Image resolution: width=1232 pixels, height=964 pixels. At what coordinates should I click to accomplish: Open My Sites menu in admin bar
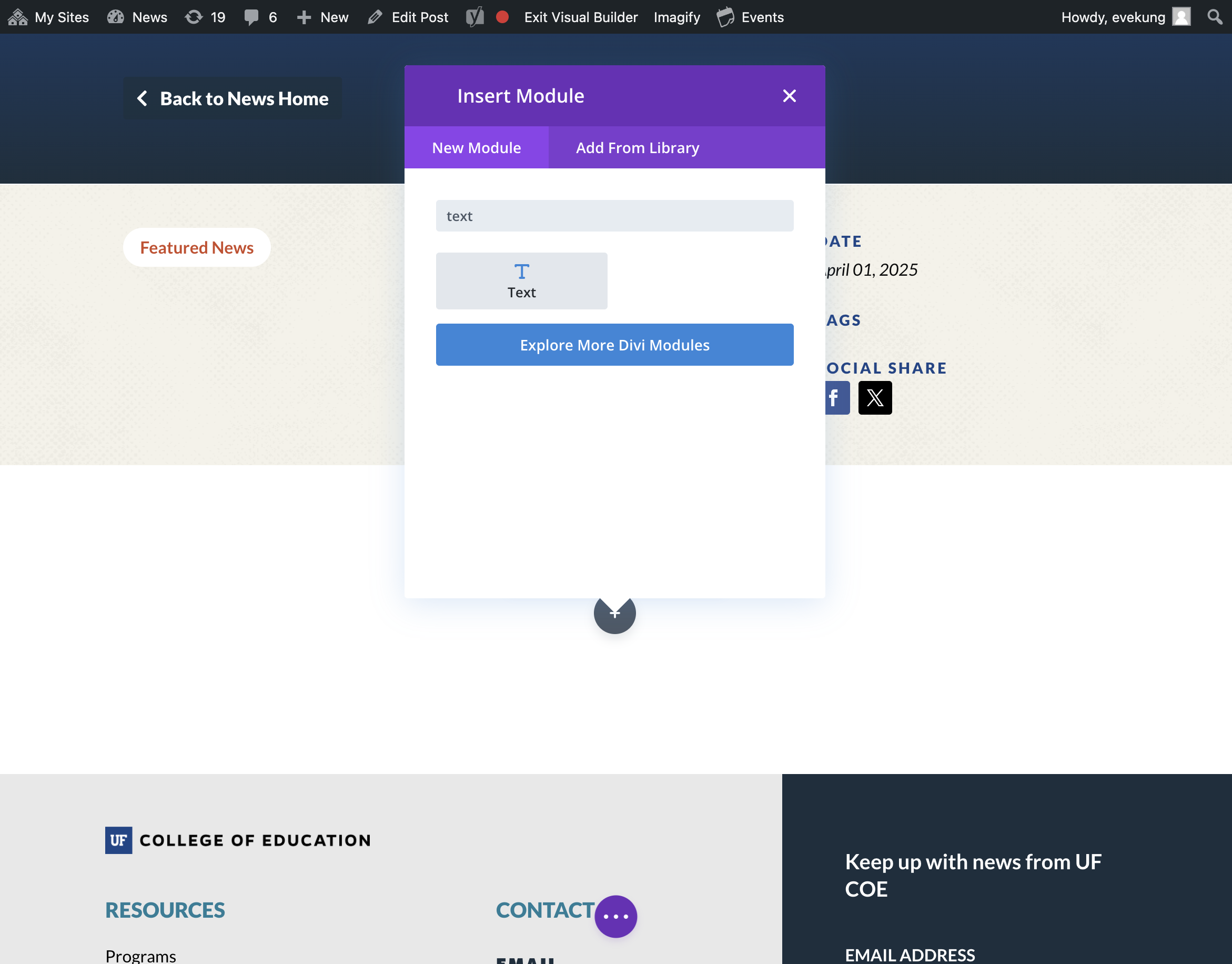[x=48, y=17]
